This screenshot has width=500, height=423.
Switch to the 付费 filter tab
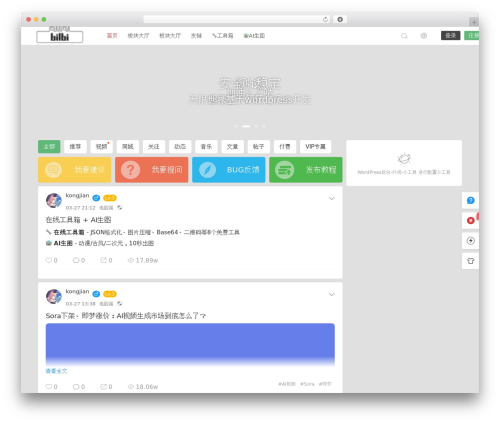(285, 147)
